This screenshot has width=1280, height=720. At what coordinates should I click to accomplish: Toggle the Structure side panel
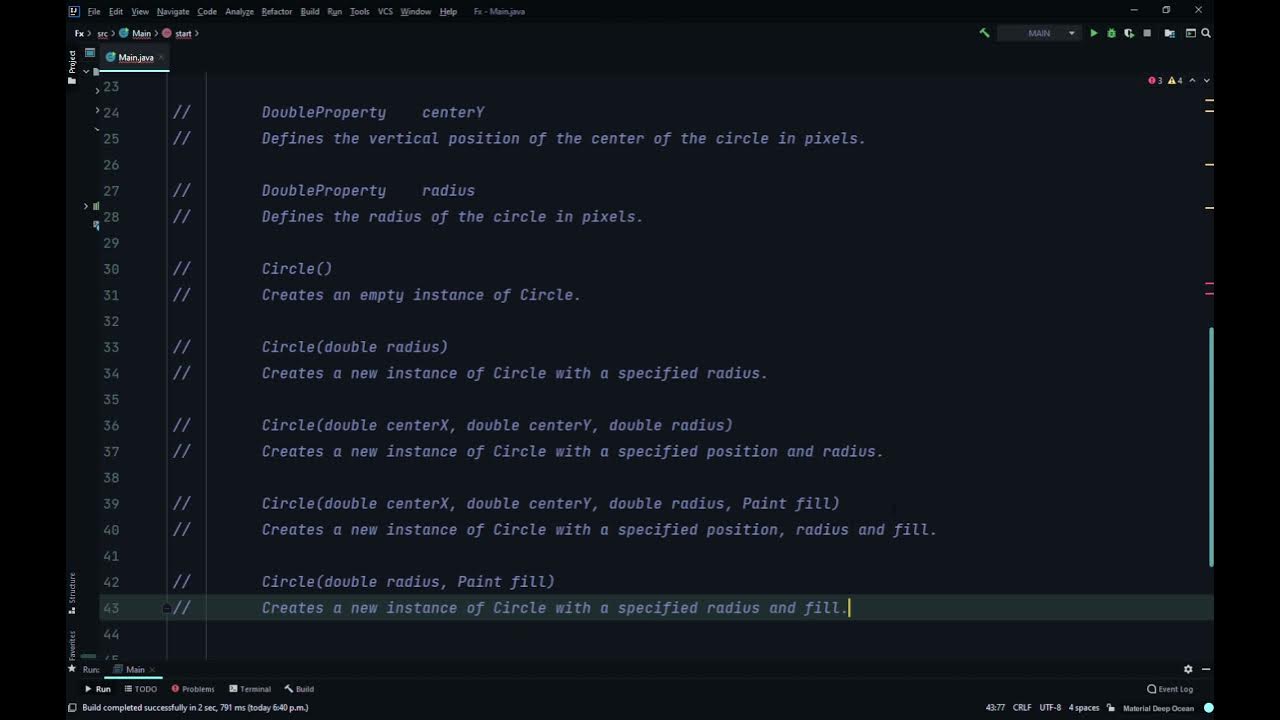point(72,592)
